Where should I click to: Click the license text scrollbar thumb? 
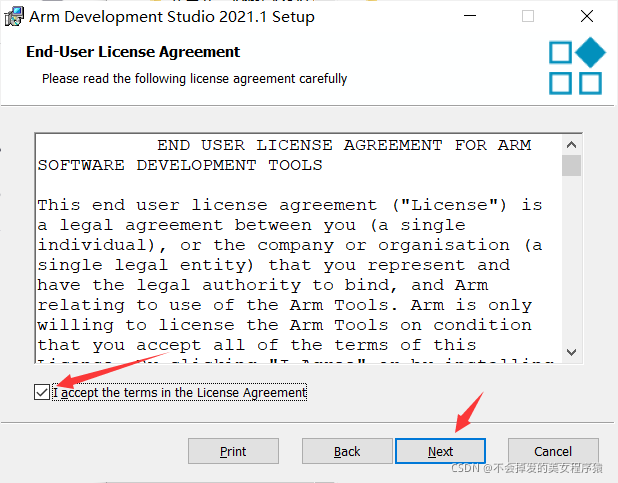[x=571, y=166]
